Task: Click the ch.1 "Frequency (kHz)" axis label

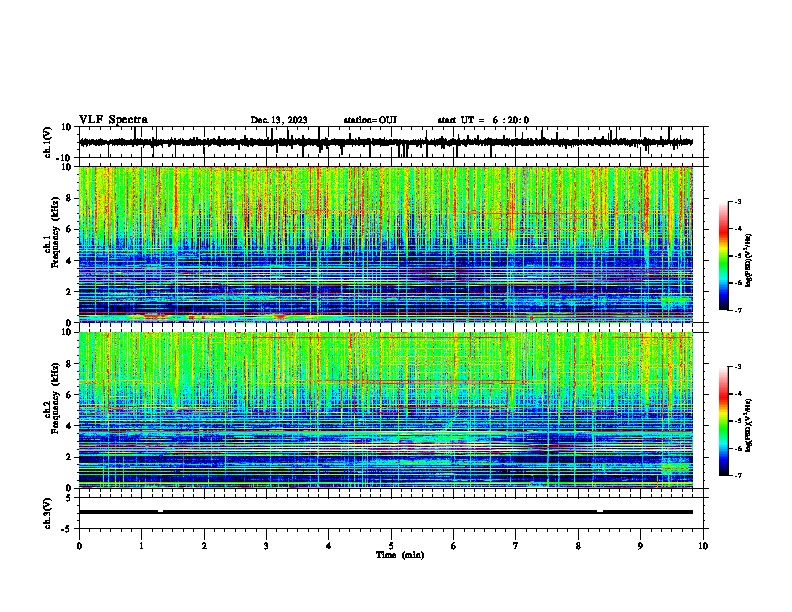Action: point(55,233)
